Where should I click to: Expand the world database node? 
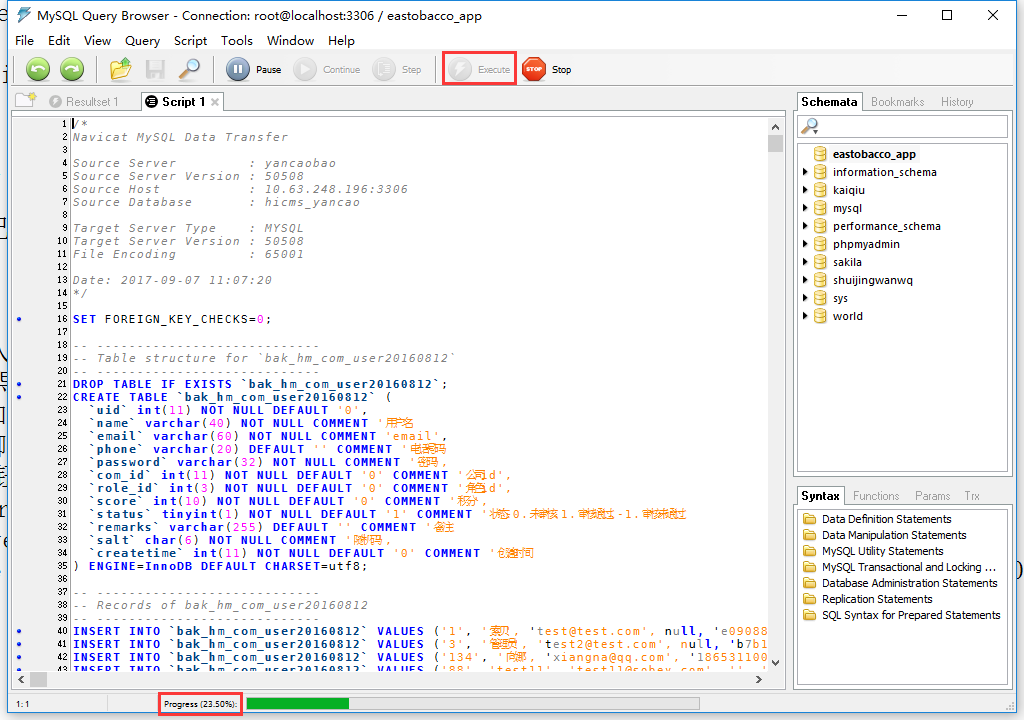pos(806,316)
